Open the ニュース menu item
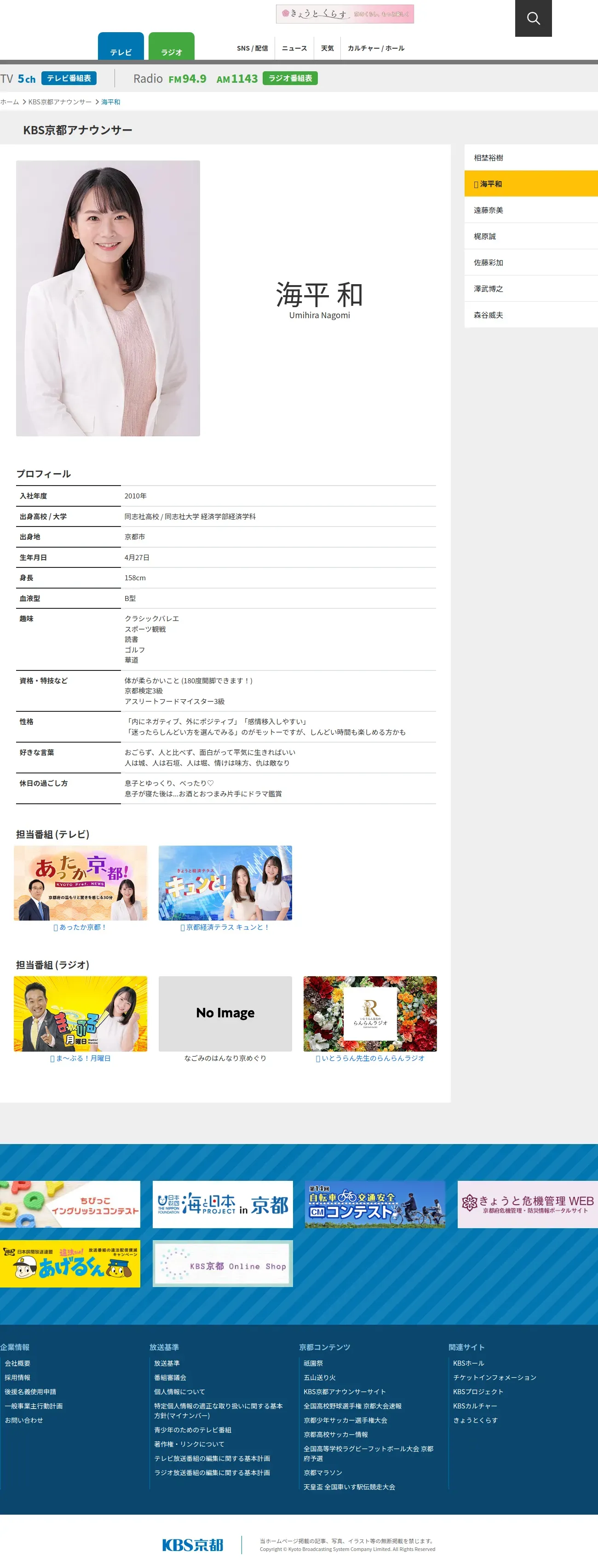The width and height of the screenshot is (598, 1568). point(294,48)
